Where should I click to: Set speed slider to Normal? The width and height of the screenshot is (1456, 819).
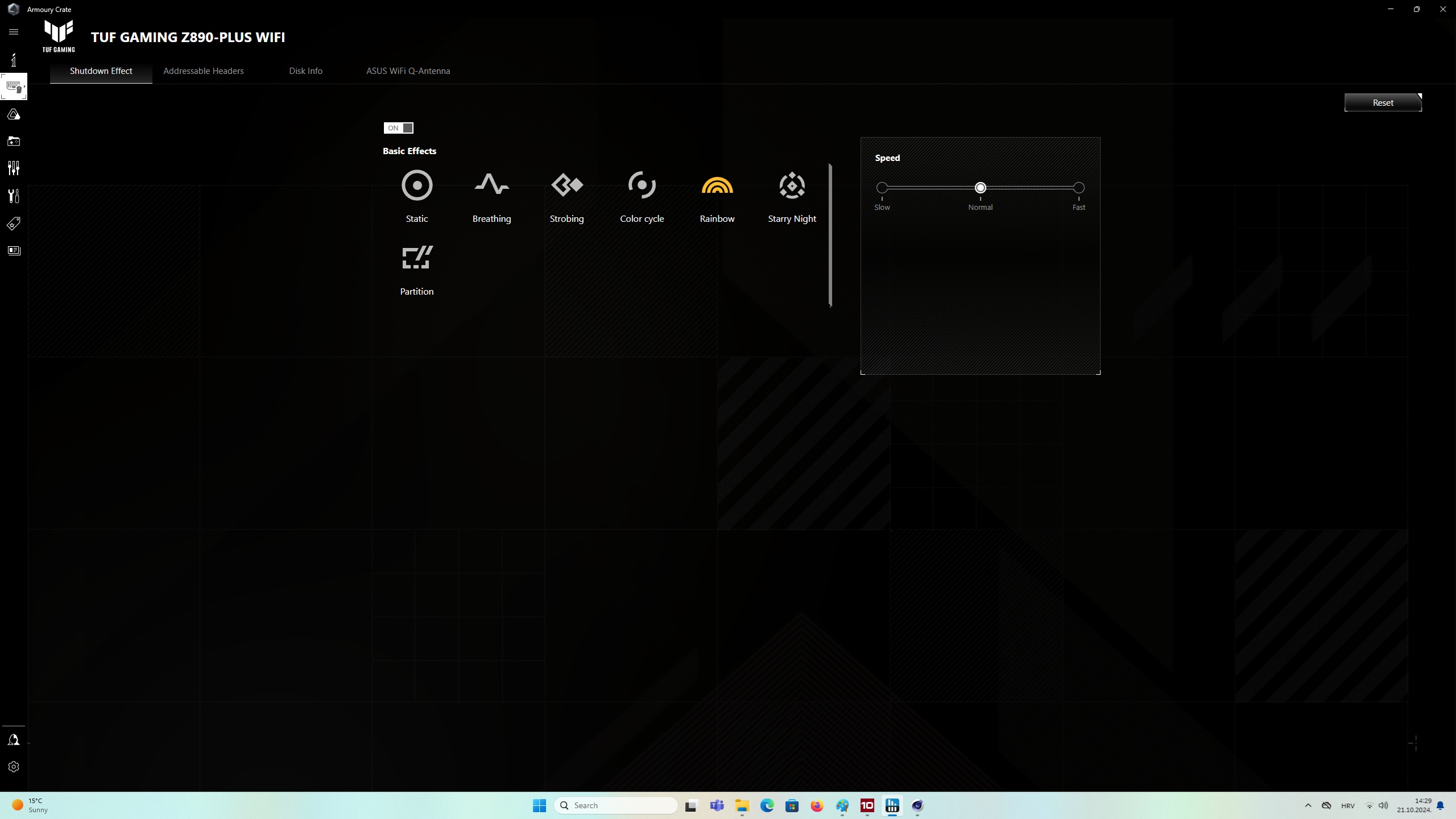pos(981,188)
